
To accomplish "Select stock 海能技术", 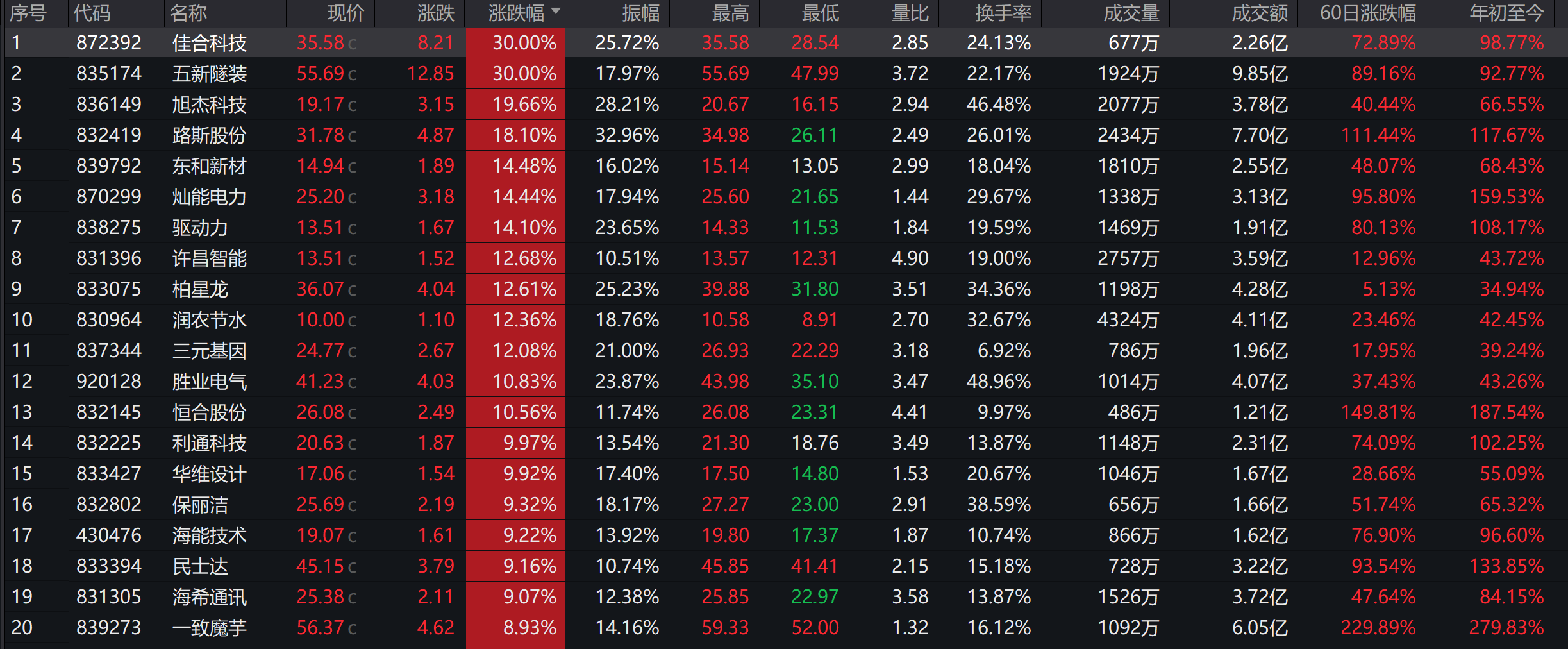I will (209, 535).
